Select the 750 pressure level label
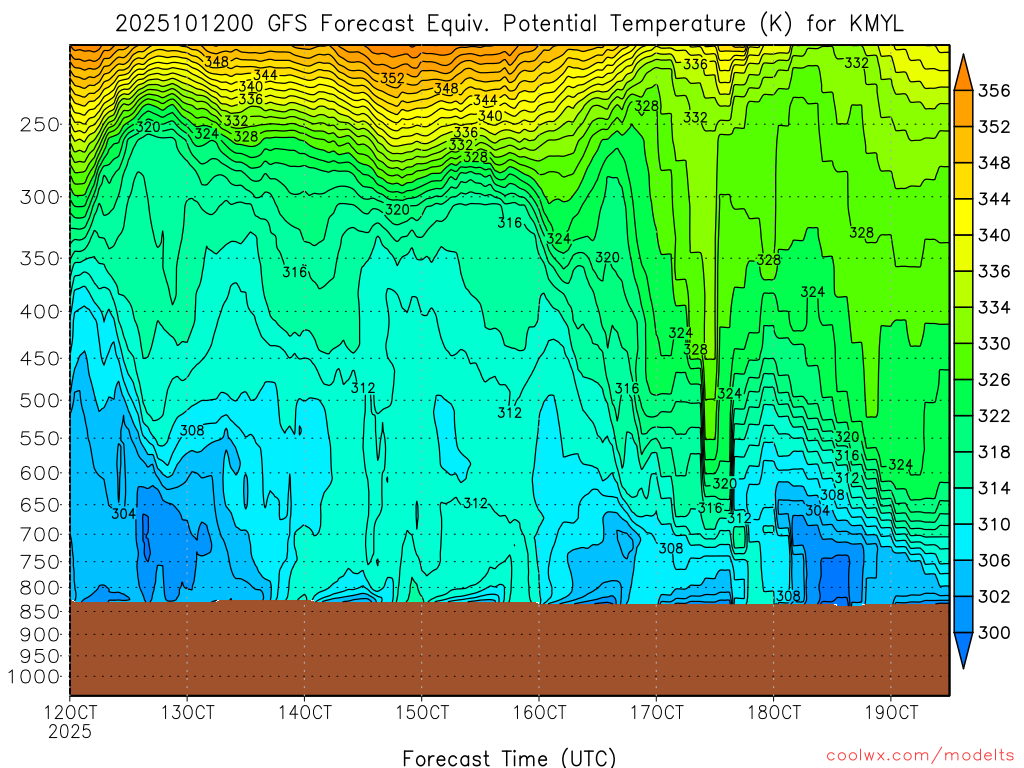Image resolution: width=1024 pixels, height=768 pixels. [40, 562]
